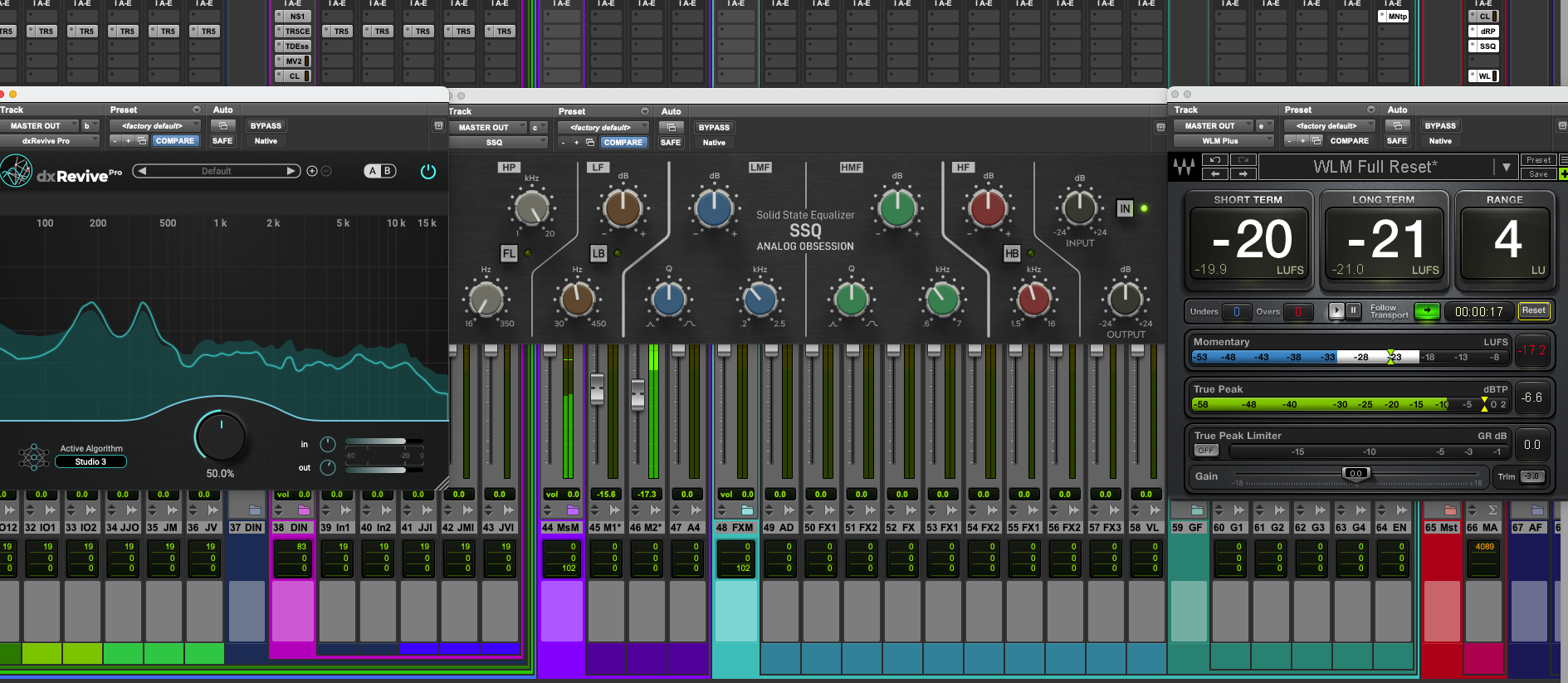Toggle the SSQ IN switch
The height and width of the screenshot is (683, 1568).
coord(1124,208)
